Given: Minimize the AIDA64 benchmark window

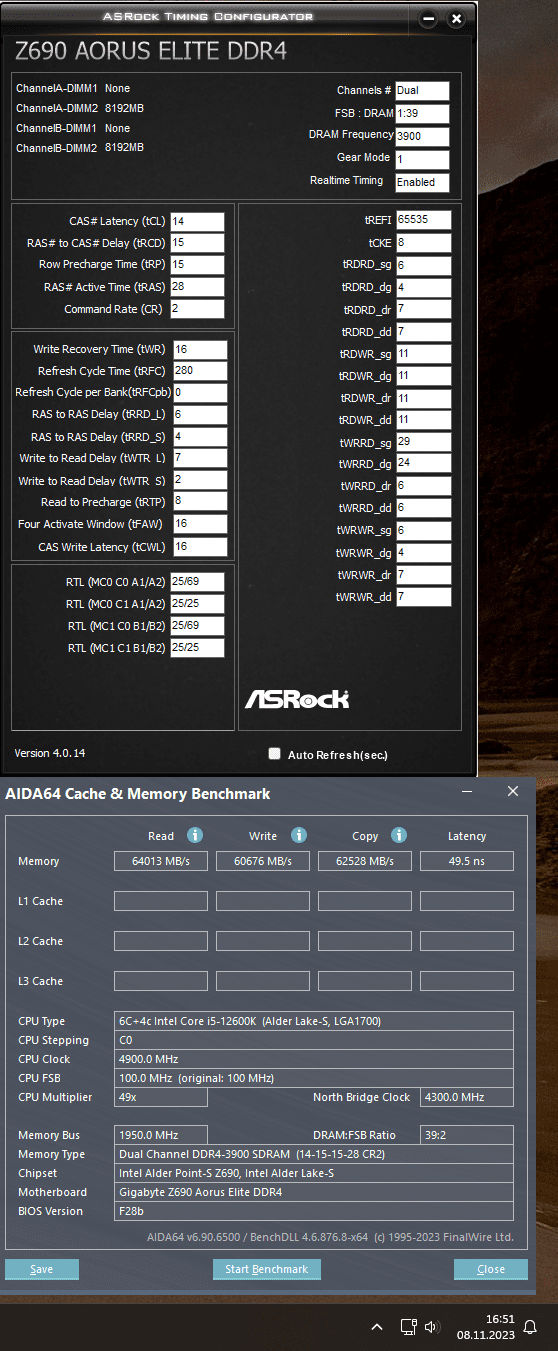Looking at the screenshot, I should [x=468, y=792].
